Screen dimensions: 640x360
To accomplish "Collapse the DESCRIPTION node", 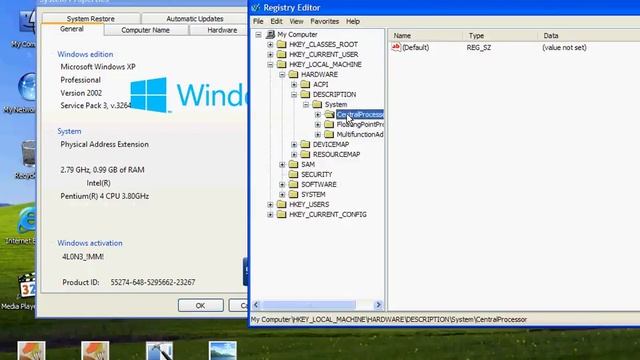I will point(294,94).
